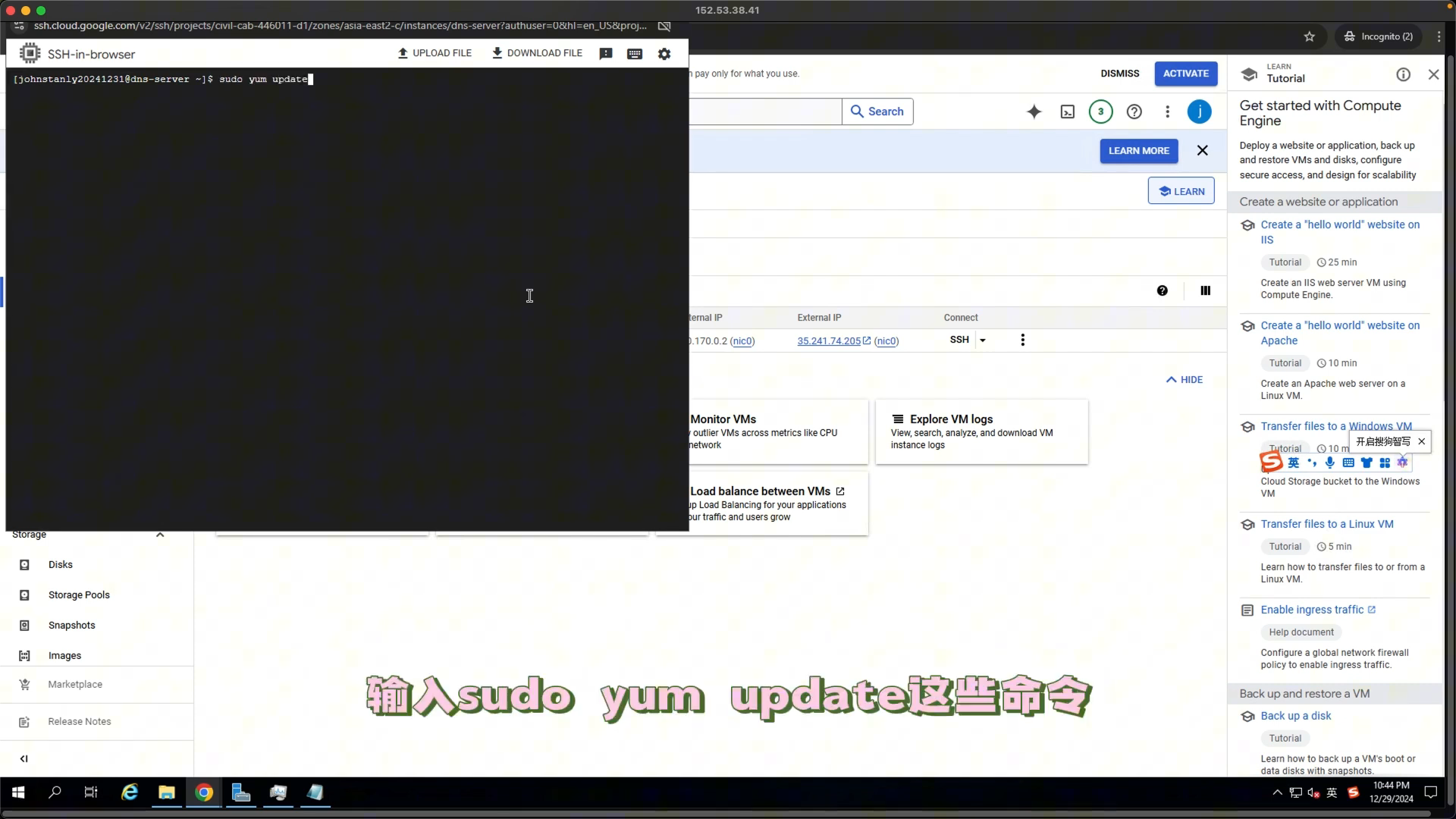Image resolution: width=1456 pixels, height=819 pixels.
Task: Collapse related actions with HIDE
Action: coord(1185,380)
